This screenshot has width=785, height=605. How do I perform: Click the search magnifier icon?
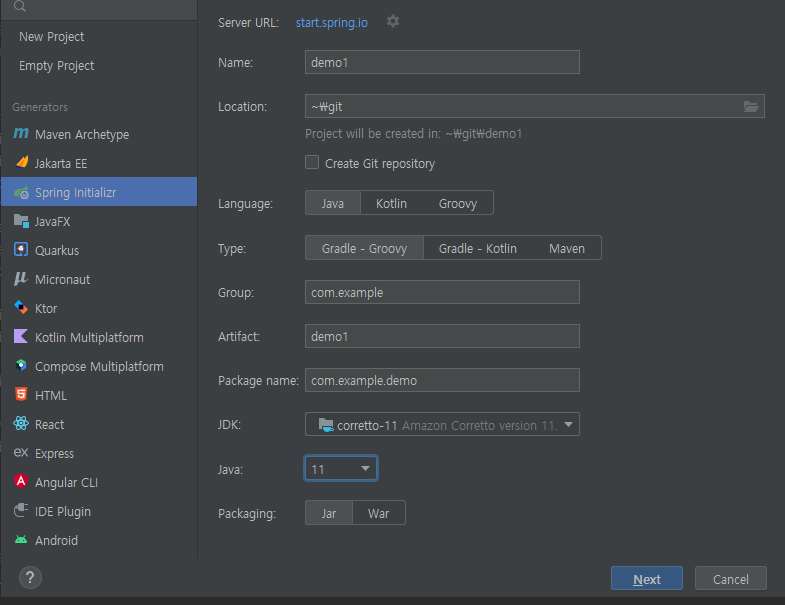20,6
